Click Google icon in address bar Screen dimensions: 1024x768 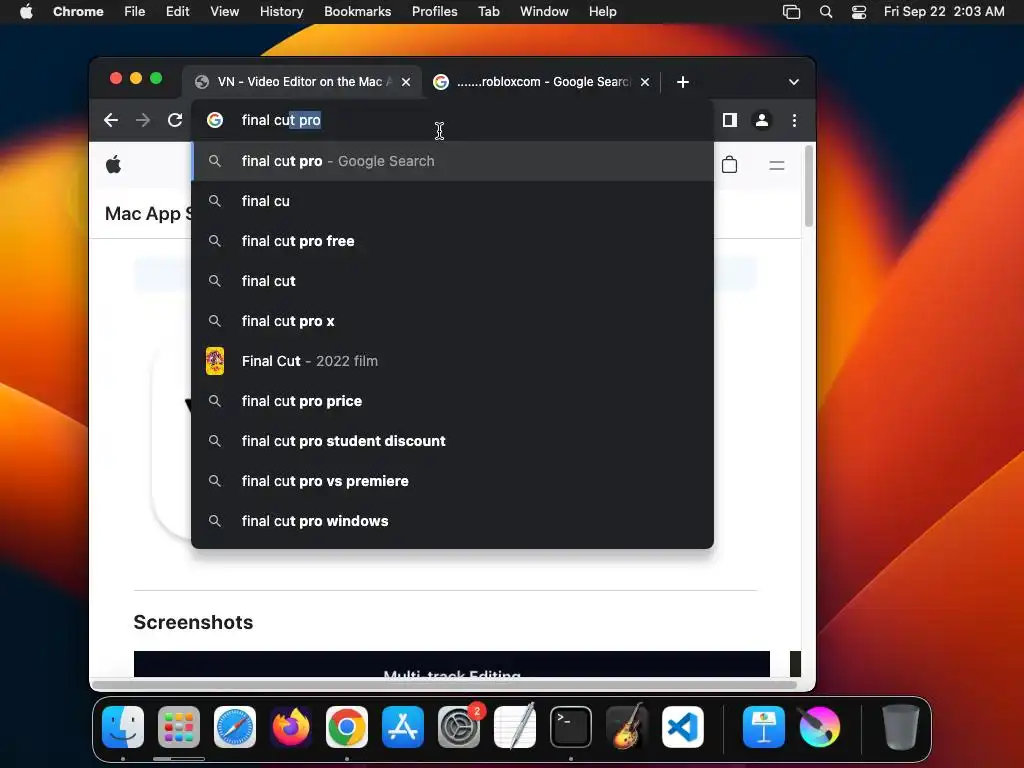click(215, 120)
